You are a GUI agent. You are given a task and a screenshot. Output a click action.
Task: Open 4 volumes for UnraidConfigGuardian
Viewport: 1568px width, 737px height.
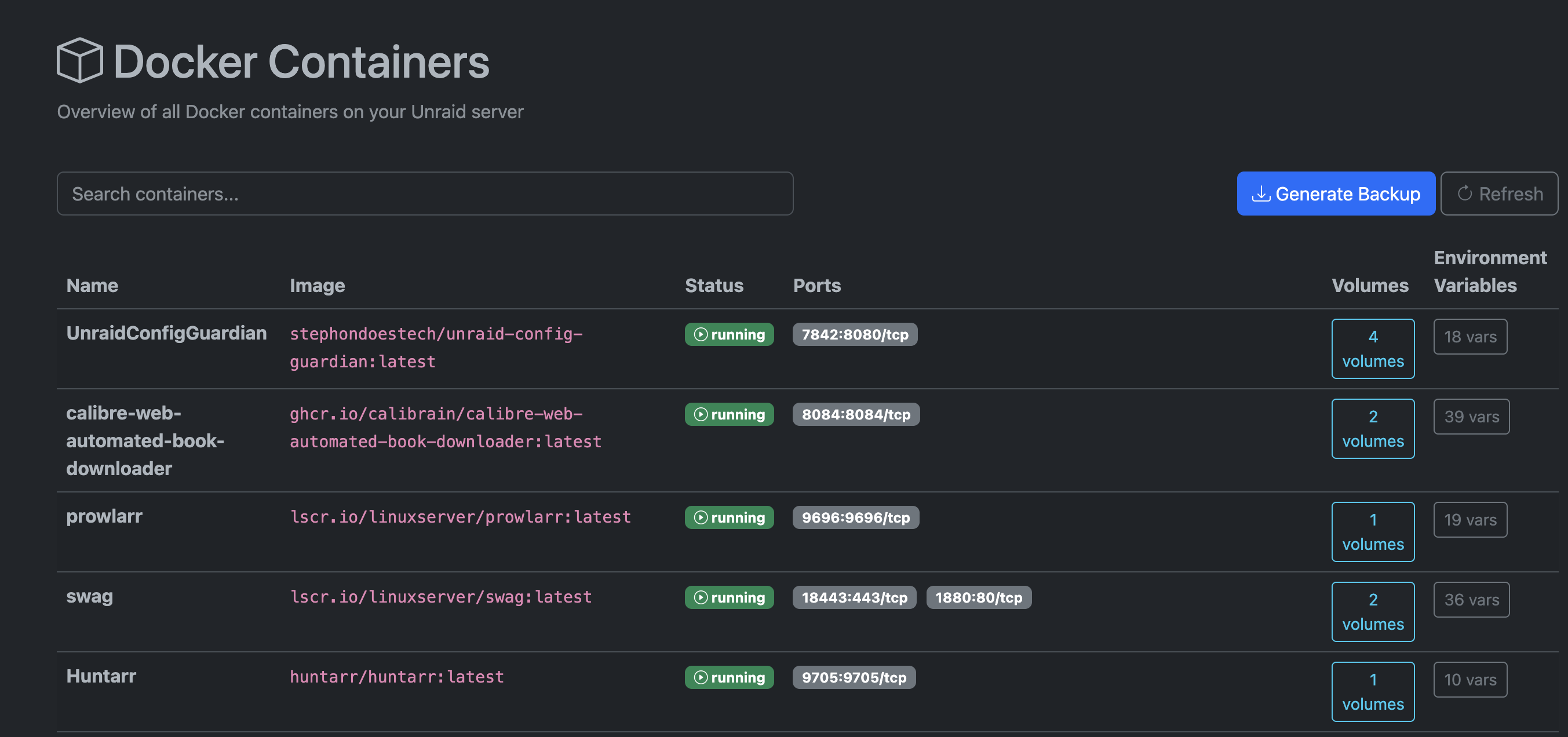point(1373,349)
